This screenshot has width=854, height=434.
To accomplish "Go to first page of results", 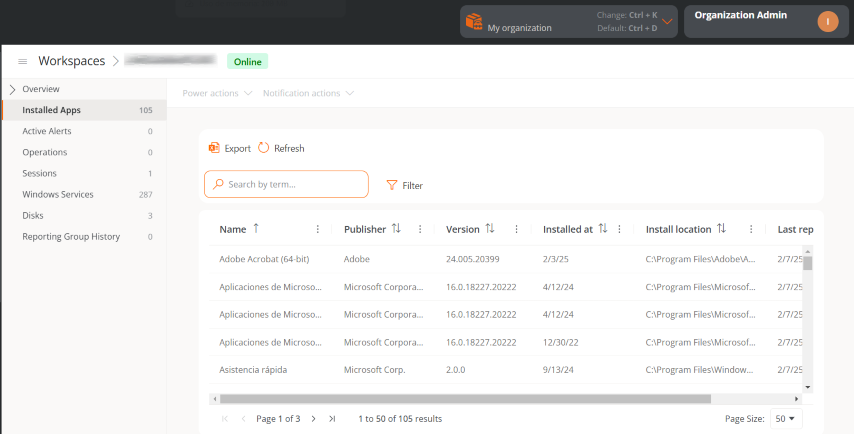I will point(225,419).
